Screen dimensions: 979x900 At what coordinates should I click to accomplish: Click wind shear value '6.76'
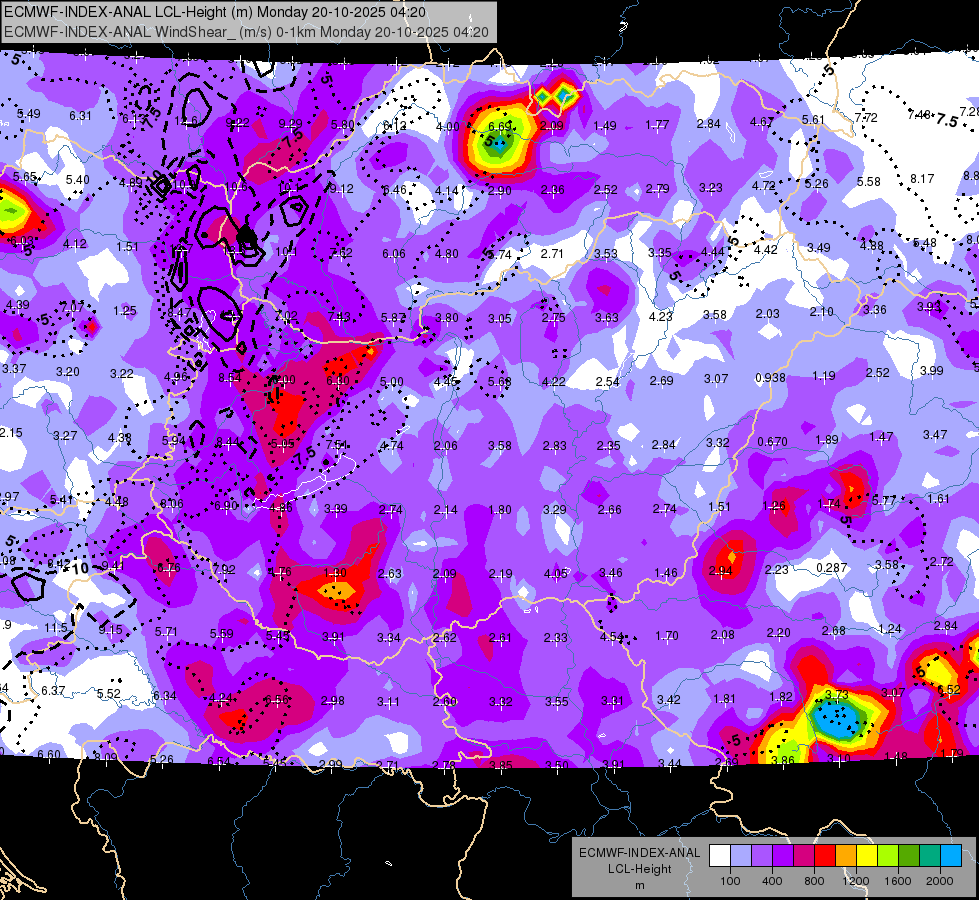(x=169, y=568)
